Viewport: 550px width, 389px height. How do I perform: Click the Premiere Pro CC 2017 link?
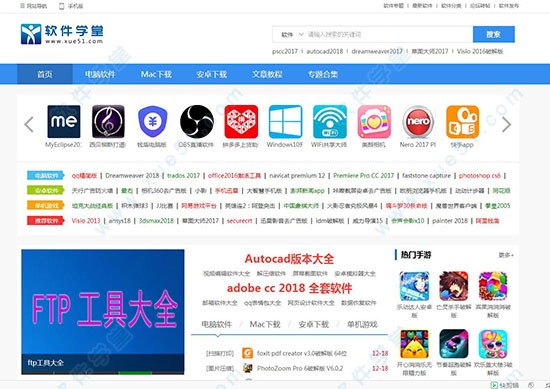pos(364,175)
